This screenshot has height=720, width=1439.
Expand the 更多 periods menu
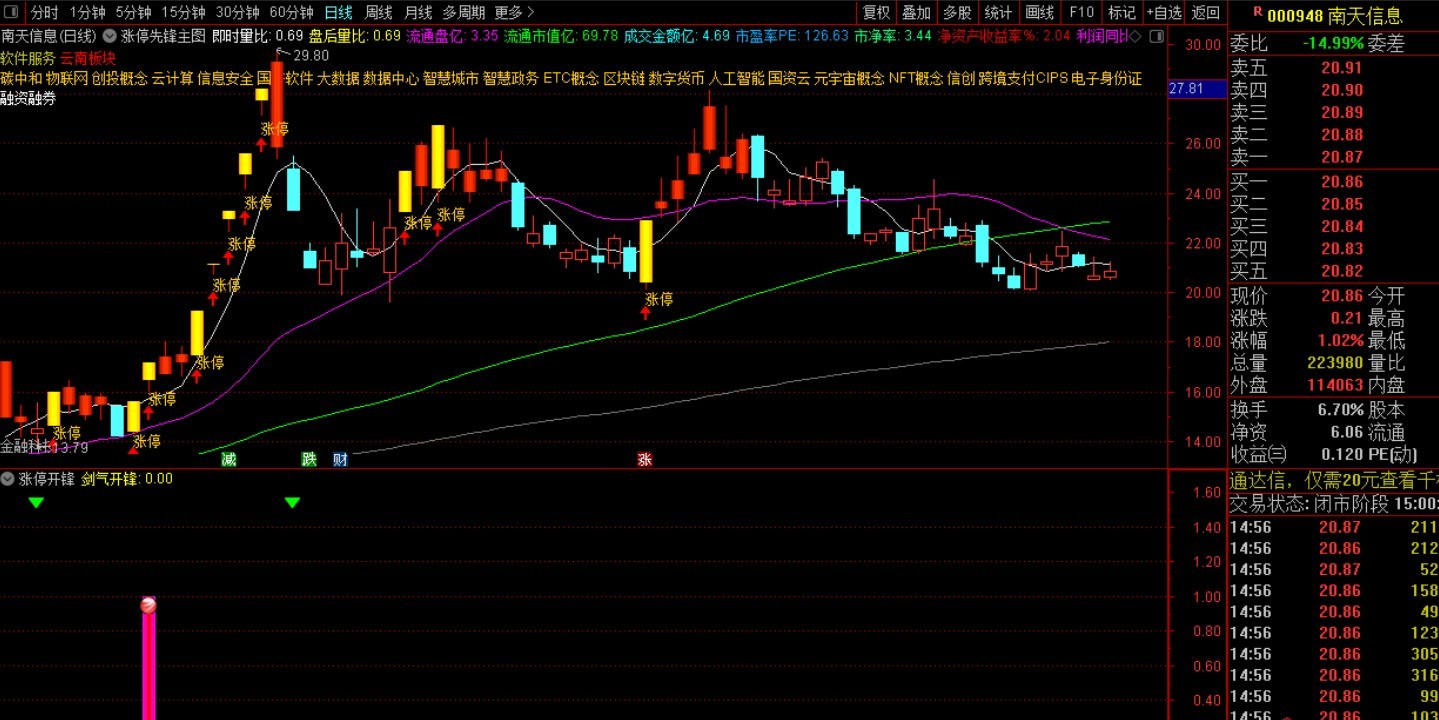coord(515,13)
